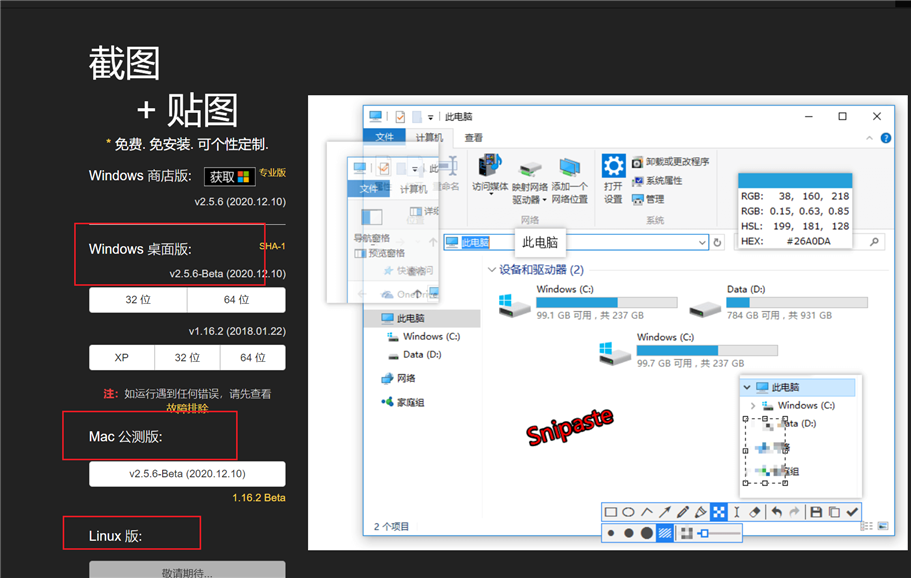Download 64 位 build of v1.16.2
This screenshot has width=911, height=578.
click(x=253, y=357)
